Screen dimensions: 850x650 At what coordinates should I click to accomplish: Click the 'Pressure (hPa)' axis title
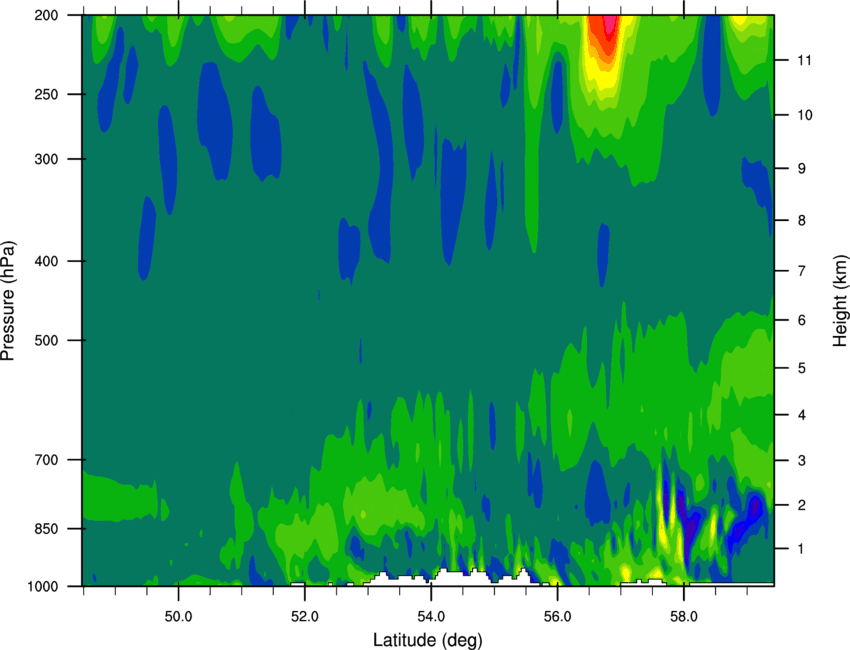click(x=8, y=301)
